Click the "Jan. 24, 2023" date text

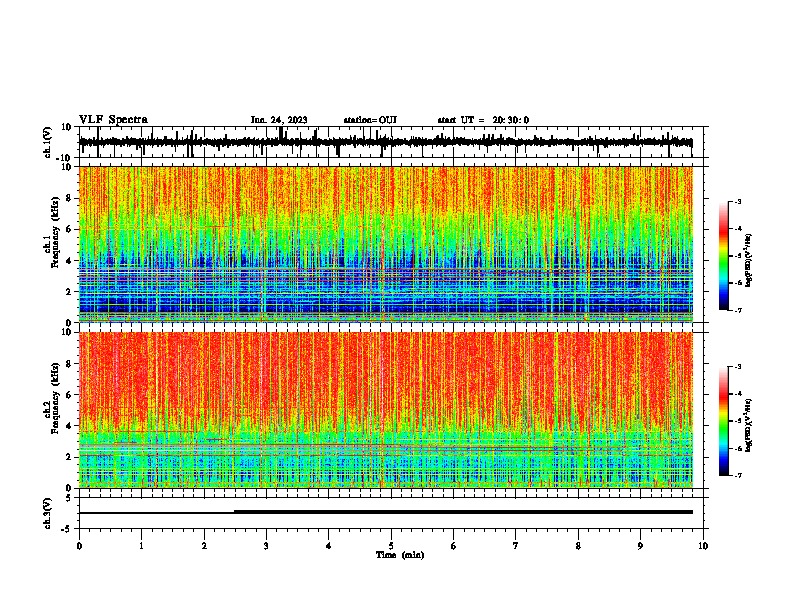pos(279,120)
